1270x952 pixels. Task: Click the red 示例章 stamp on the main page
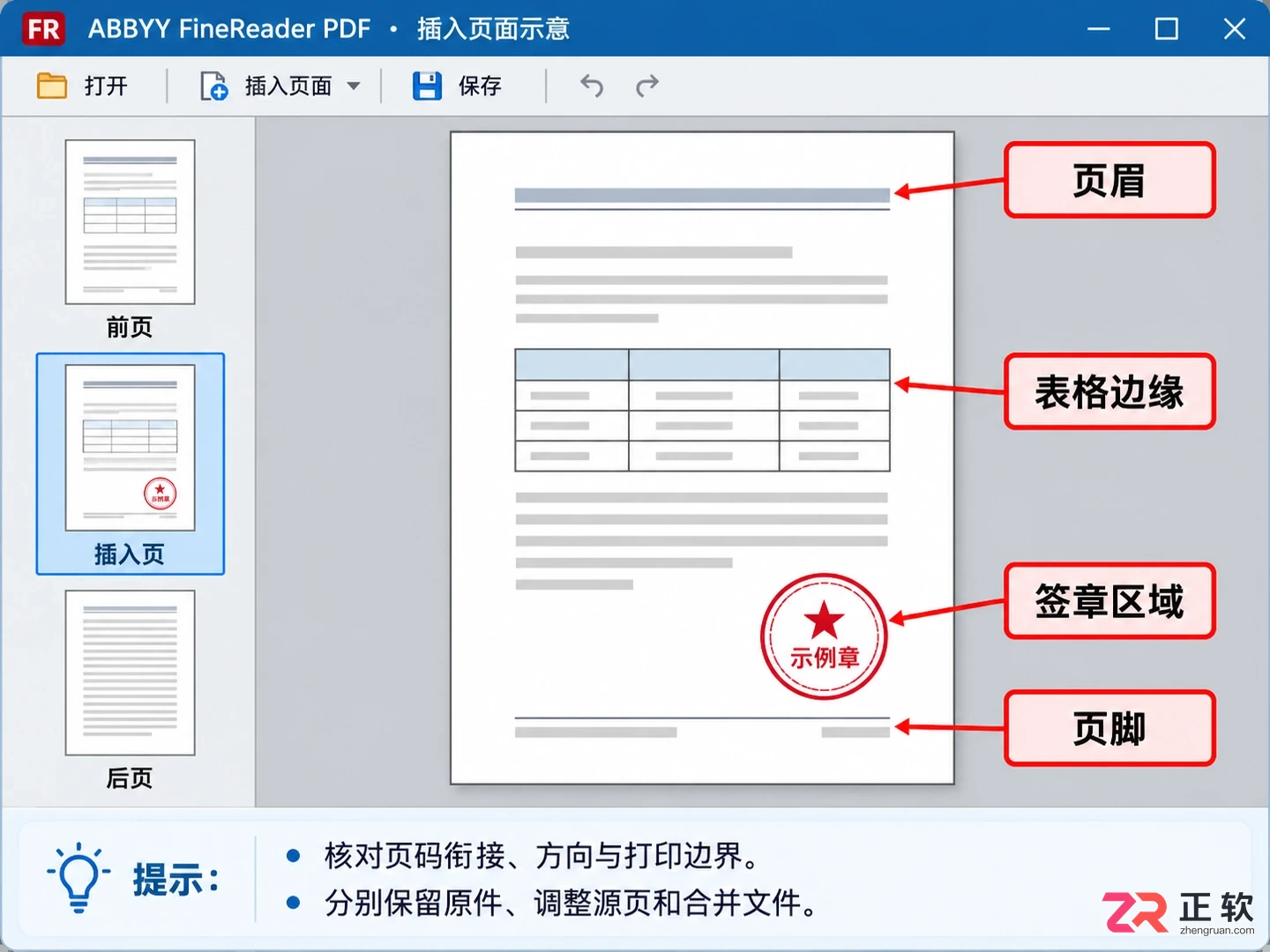[824, 636]
